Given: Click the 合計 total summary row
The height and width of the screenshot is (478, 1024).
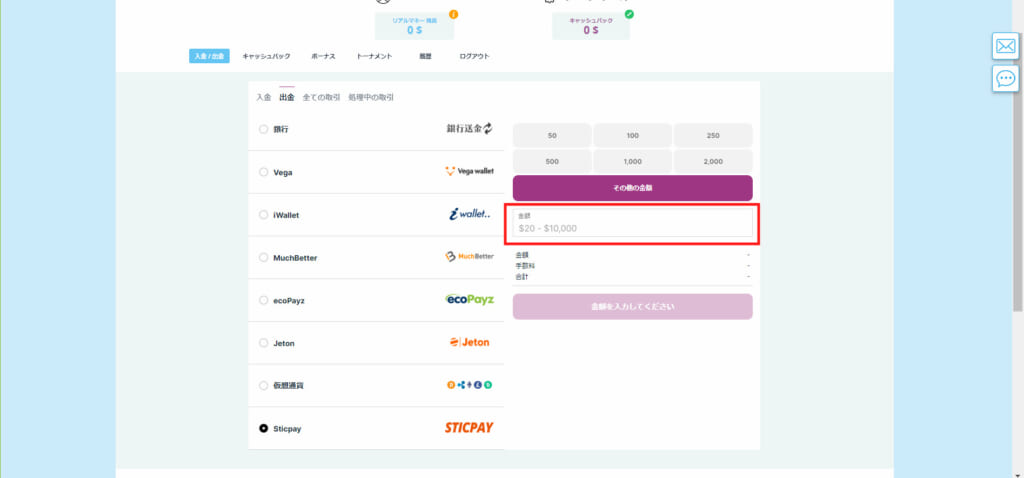Looking at the screenshot, I should tap(633, 277).
